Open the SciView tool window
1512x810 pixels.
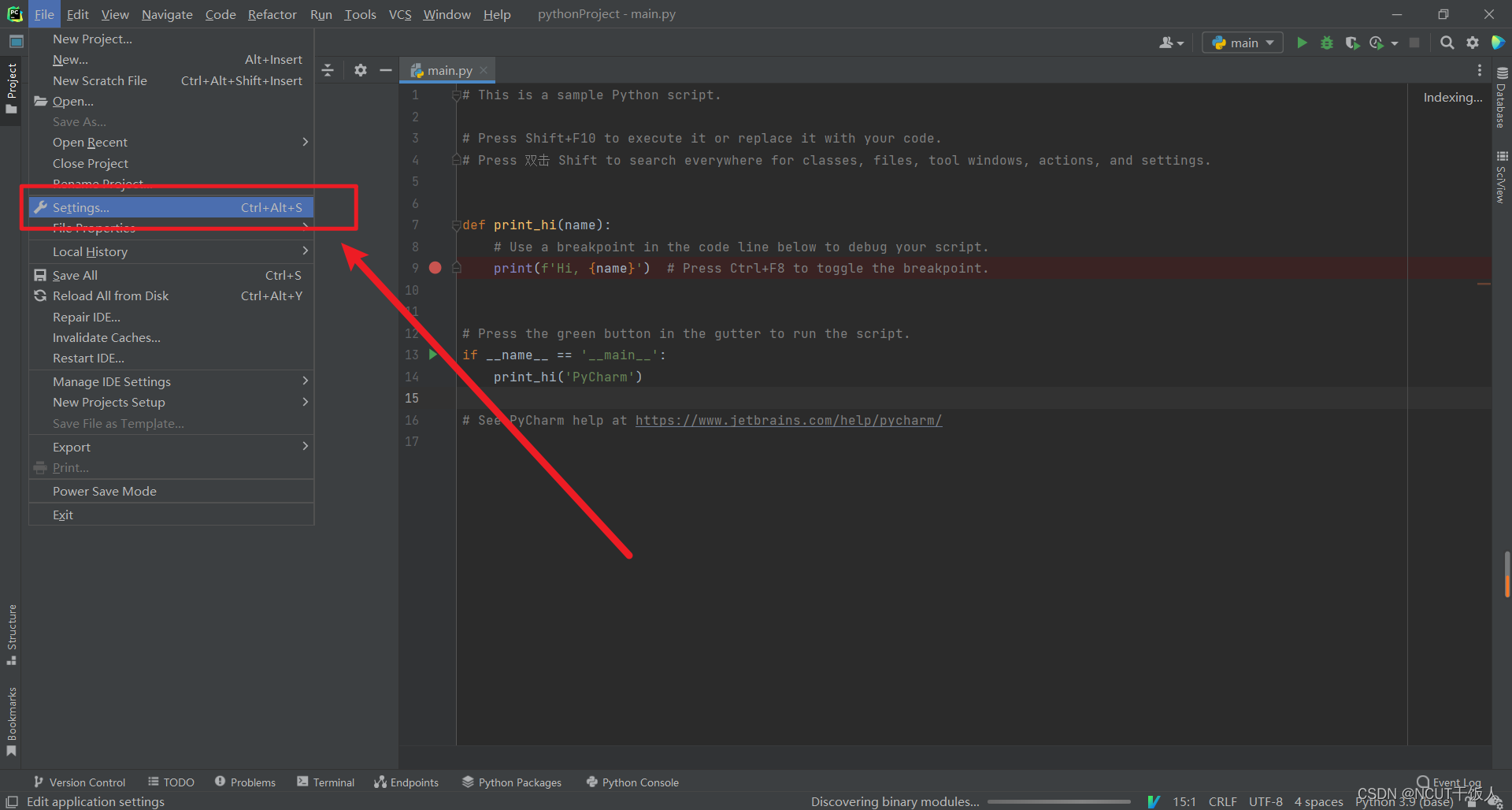tap(1502, 176)
